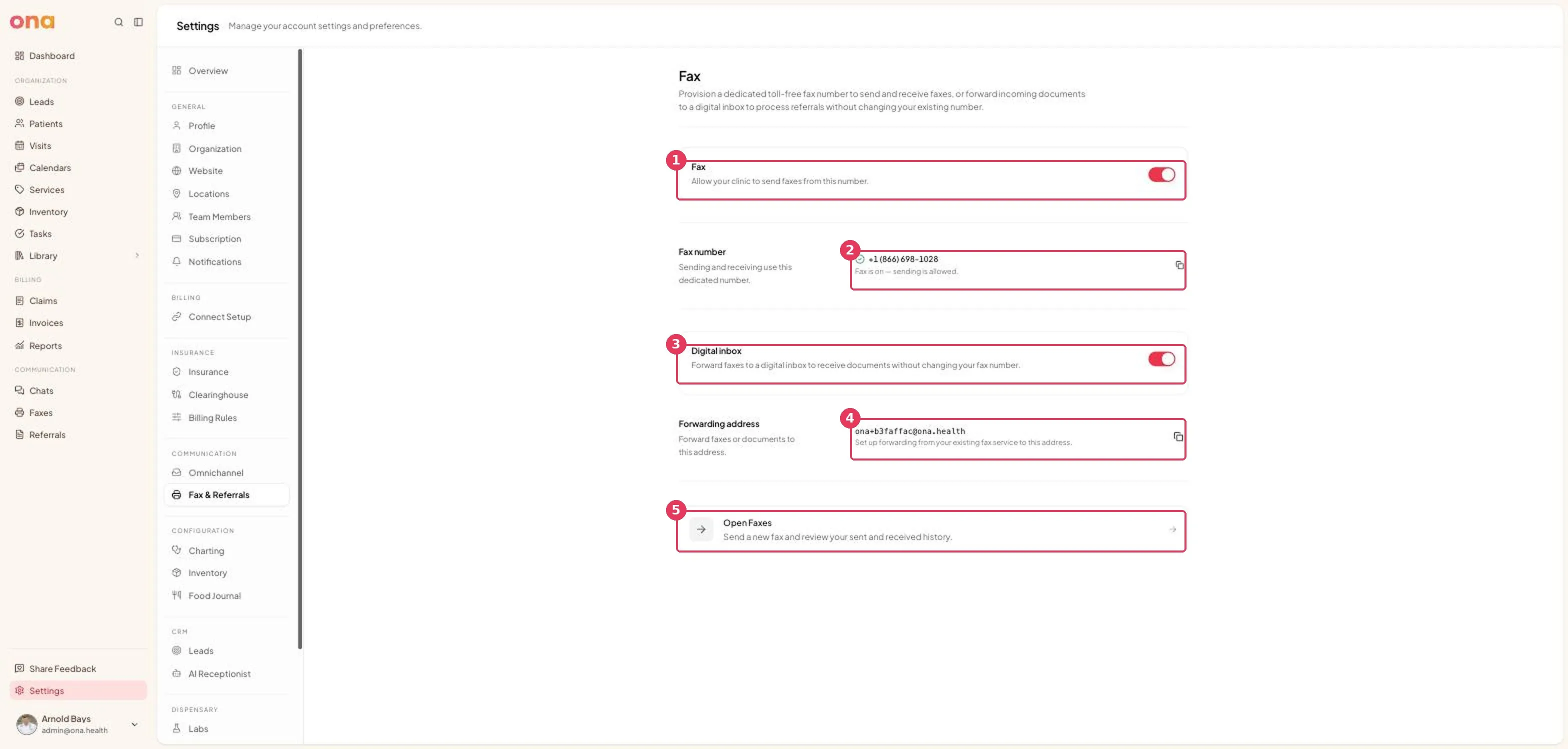The width and height of the screenshot is (1568, 749).
Task: Click the AI Receptionist robot icon
Action: coord(176,673)
